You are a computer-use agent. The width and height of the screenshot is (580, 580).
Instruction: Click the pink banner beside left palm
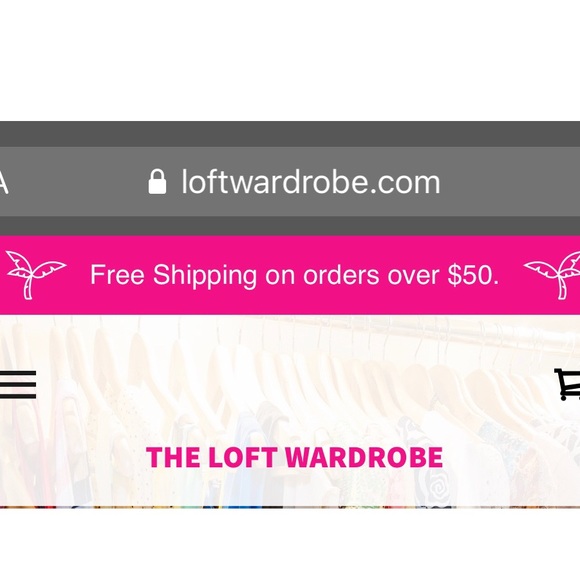(78, 275)
